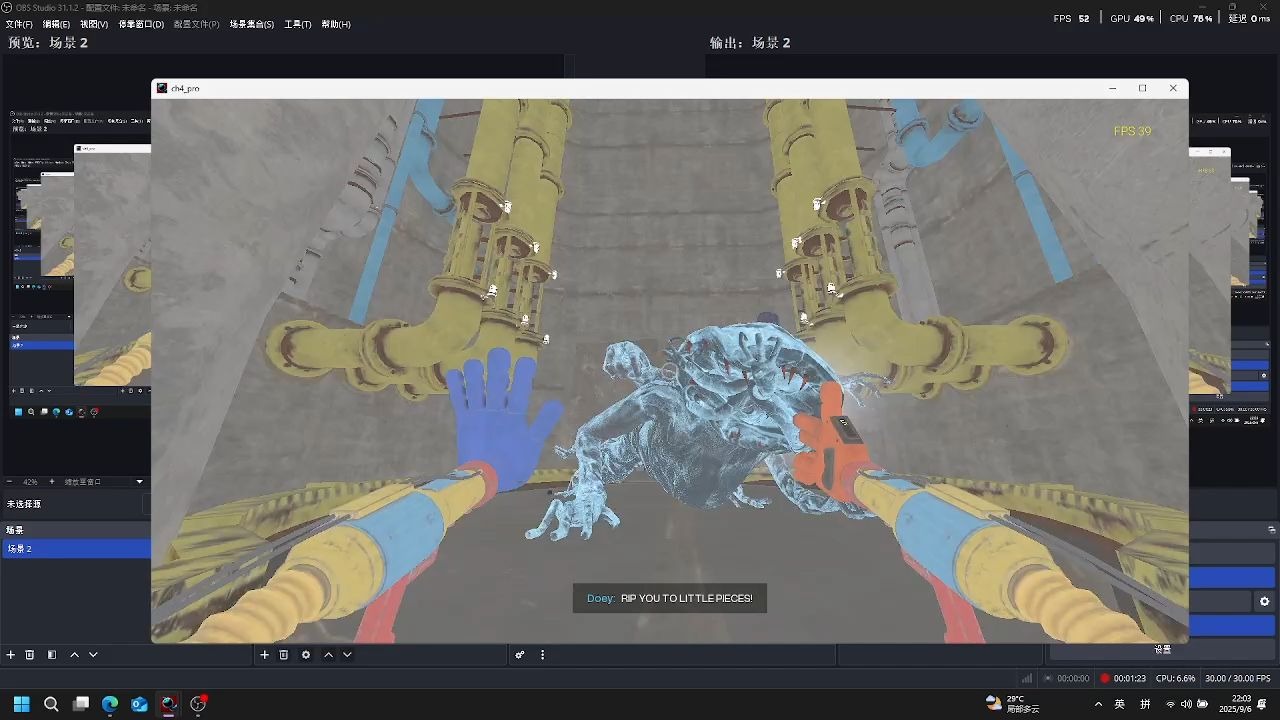
Task: Click 延迟 0 ms latency indicator
Action: point(1249,19)
